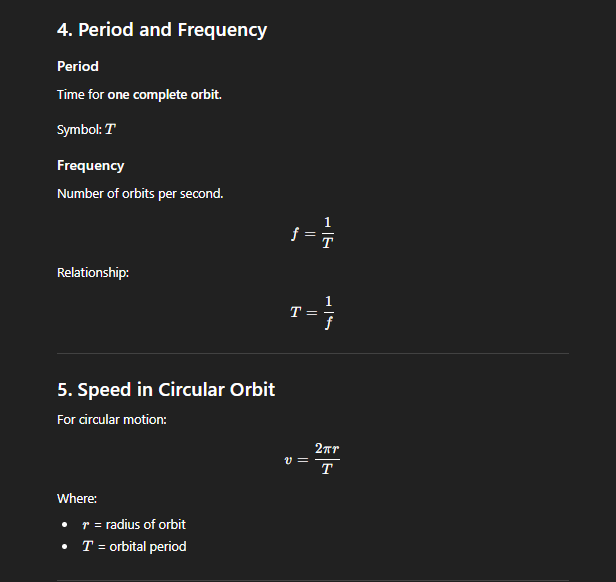Screen dimensions: 616x582
Task: Click the "5. Speed in Circular Orbit" heading
Action: coord(166,389)
